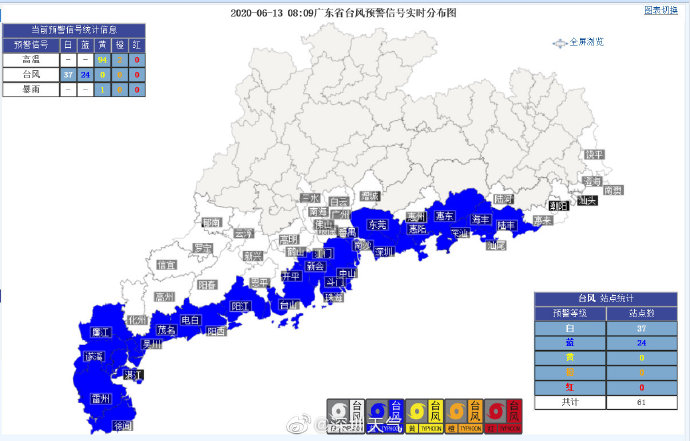Click the 湛江 station label on the map
690x441 pixels.
(133, 375)
